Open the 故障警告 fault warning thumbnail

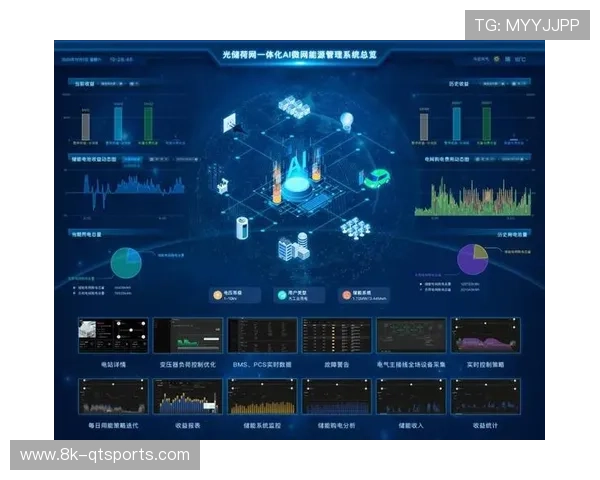(336, 335)
